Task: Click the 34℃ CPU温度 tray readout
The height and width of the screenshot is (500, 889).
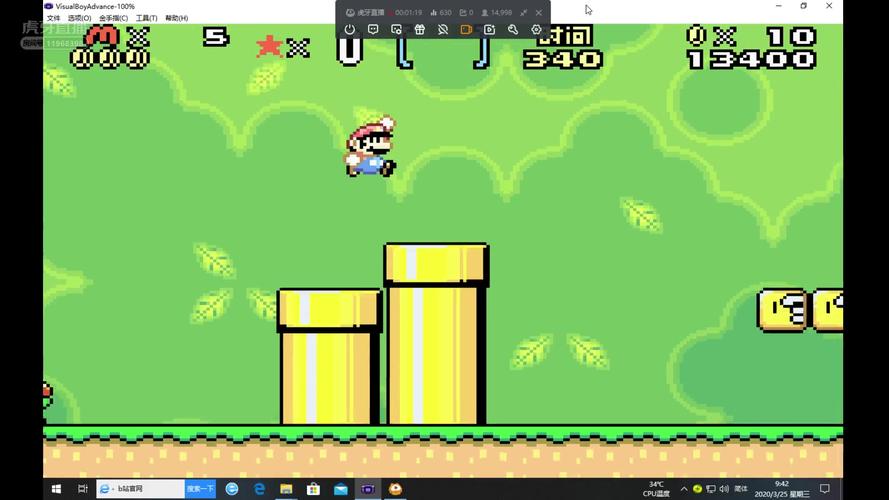Action: 656,489
